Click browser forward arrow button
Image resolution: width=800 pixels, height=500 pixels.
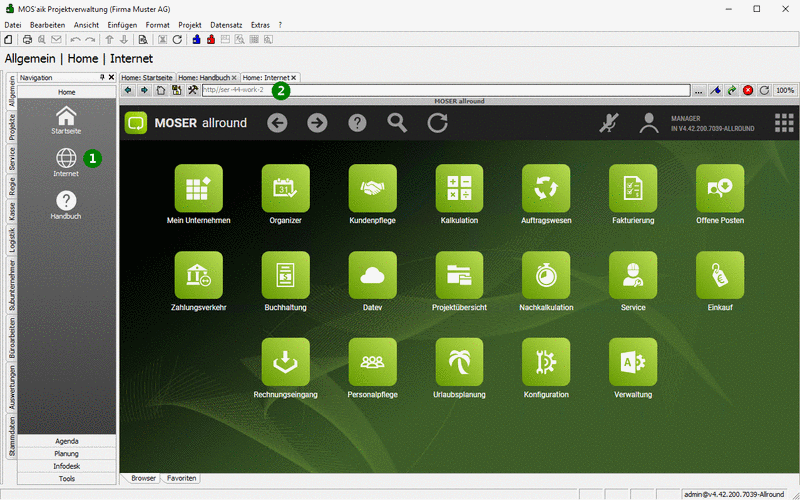[x=144, y=90]
